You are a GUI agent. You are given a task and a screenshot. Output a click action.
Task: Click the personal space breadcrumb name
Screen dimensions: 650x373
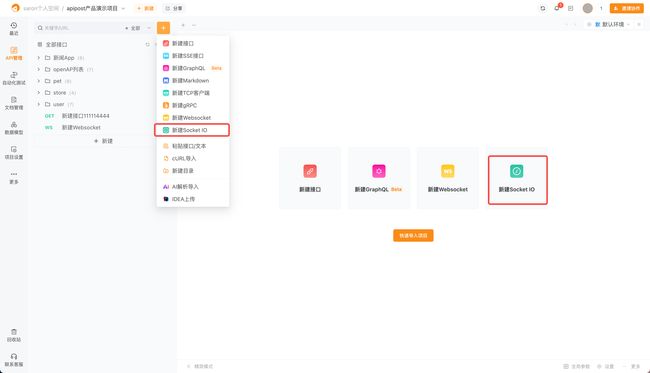click(x=41, y=8)
